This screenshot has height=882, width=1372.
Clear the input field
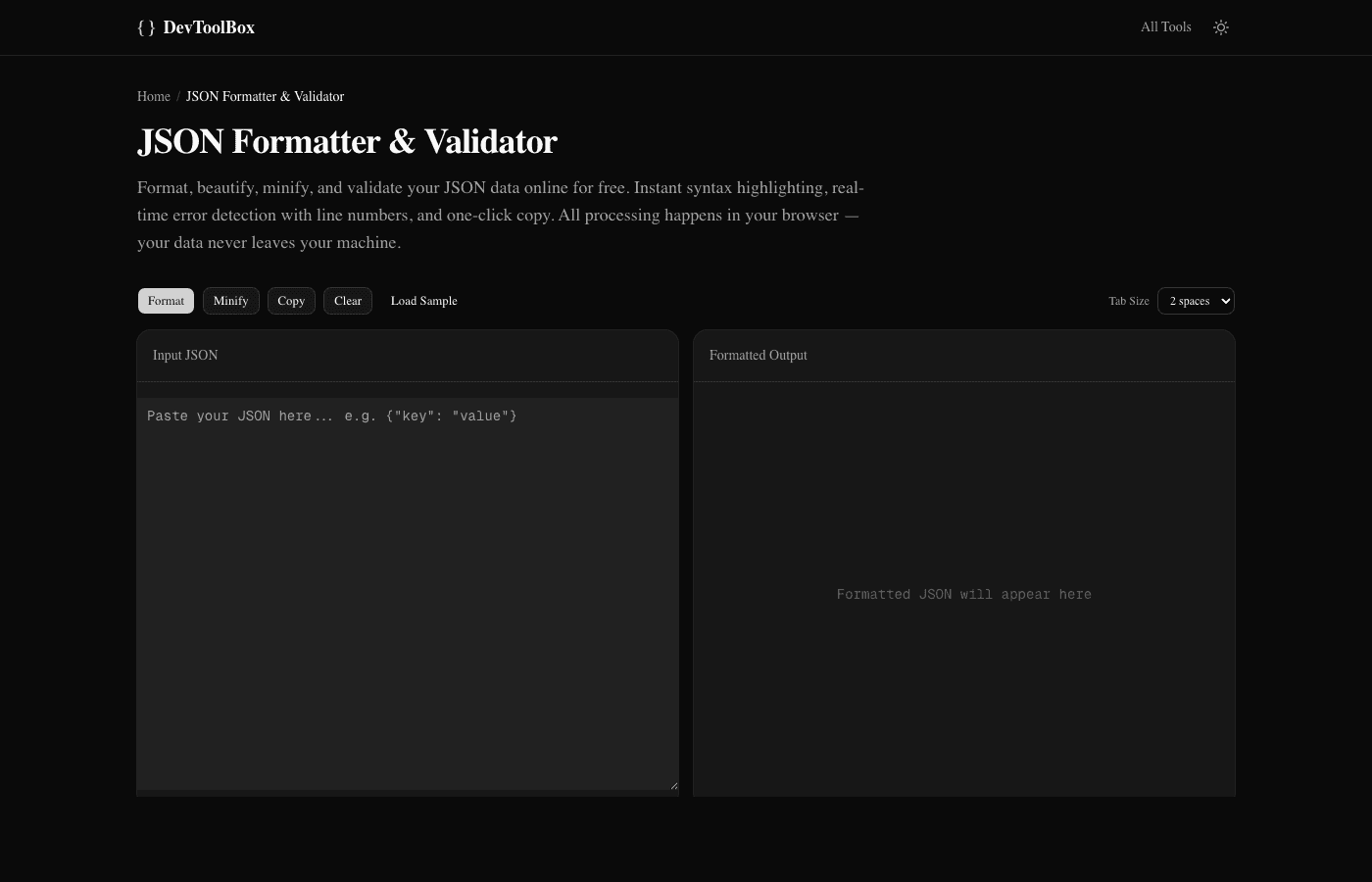348,301
